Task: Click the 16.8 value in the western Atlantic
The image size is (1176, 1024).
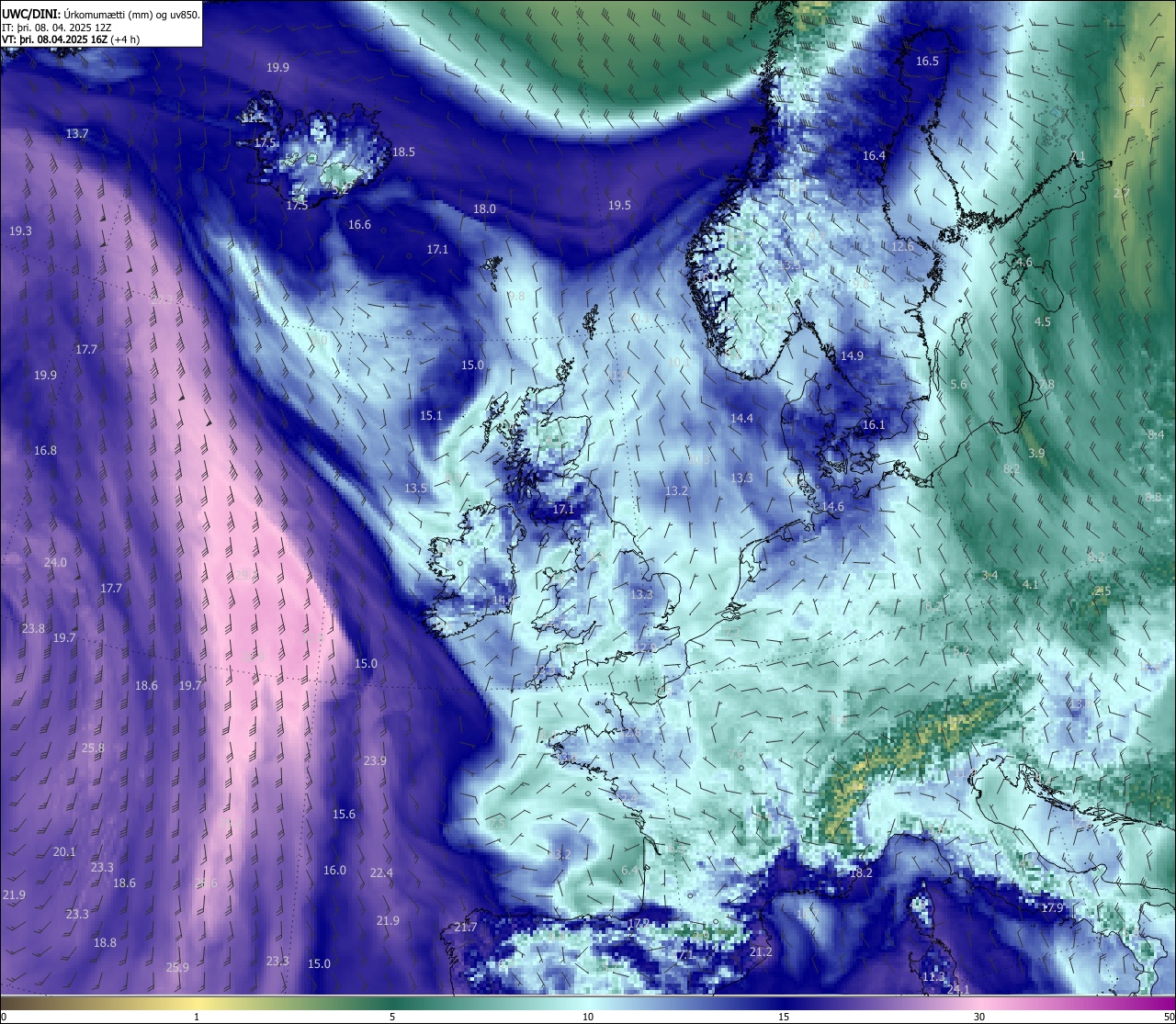Action: (45, 450)
